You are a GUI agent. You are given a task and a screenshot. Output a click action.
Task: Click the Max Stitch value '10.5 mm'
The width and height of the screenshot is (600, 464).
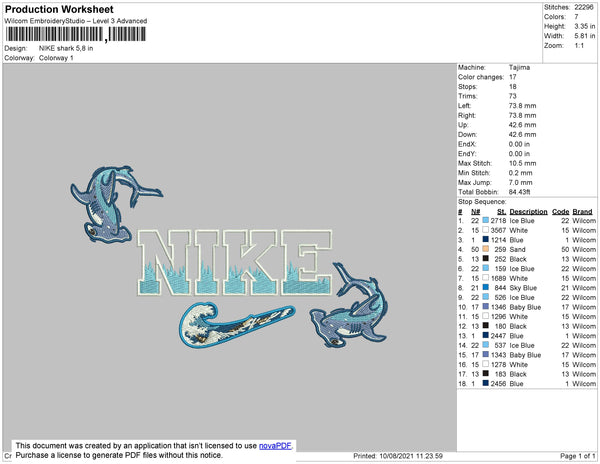[522, 163]
